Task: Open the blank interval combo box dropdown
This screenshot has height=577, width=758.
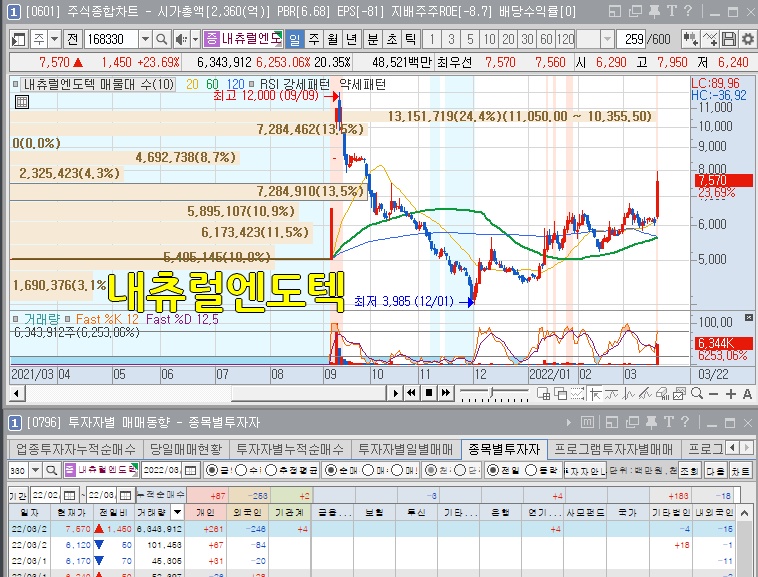Action: (x=608, y=39)
